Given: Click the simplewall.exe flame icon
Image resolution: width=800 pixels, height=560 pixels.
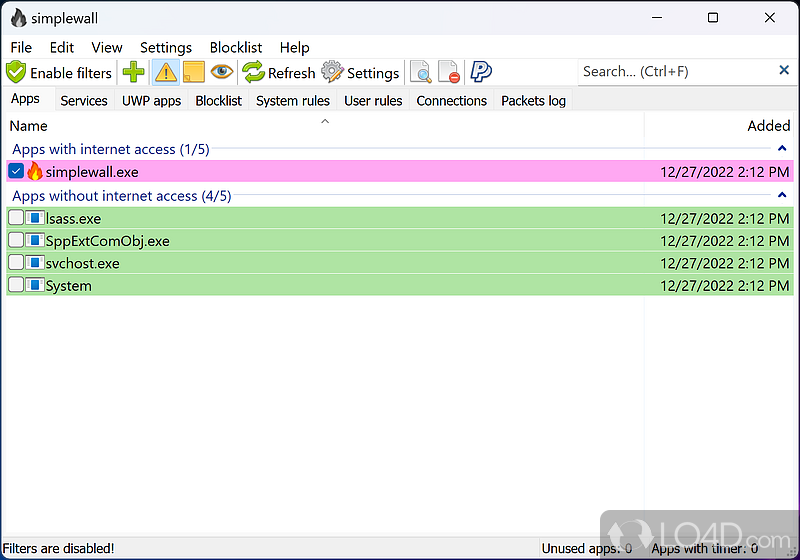Looking at the screenshot, I should point(35,171).
